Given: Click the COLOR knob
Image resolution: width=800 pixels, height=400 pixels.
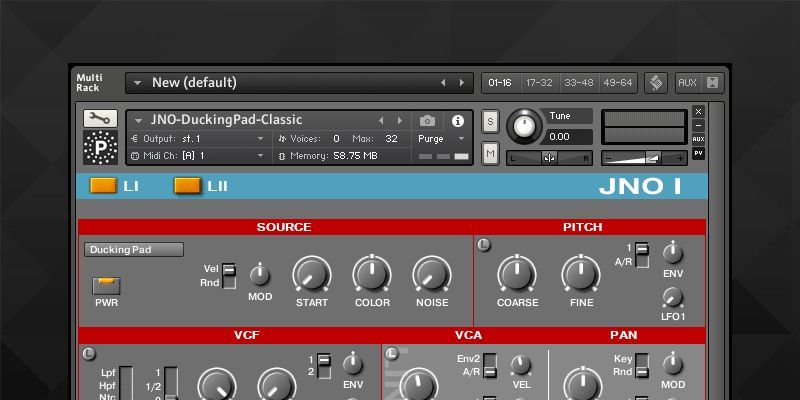Looking at the screenshot, I should click(x=372, y=274).
